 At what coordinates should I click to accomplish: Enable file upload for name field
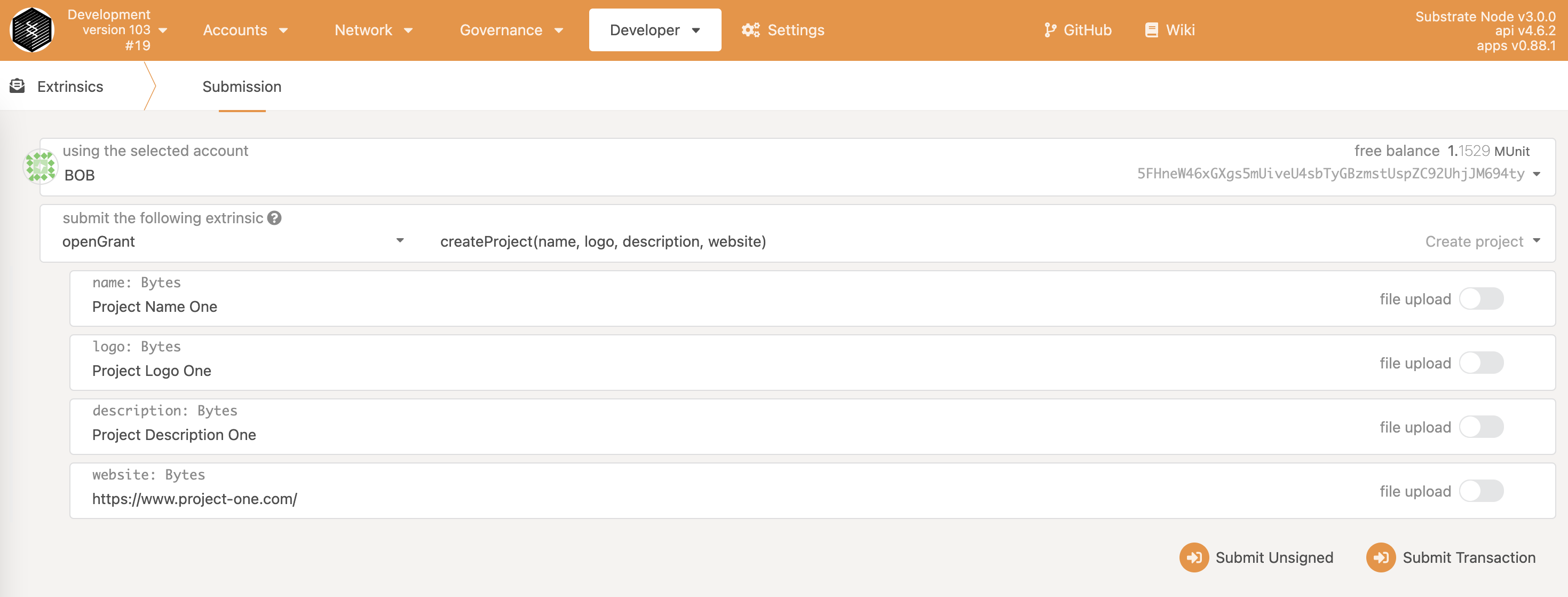1480,299
